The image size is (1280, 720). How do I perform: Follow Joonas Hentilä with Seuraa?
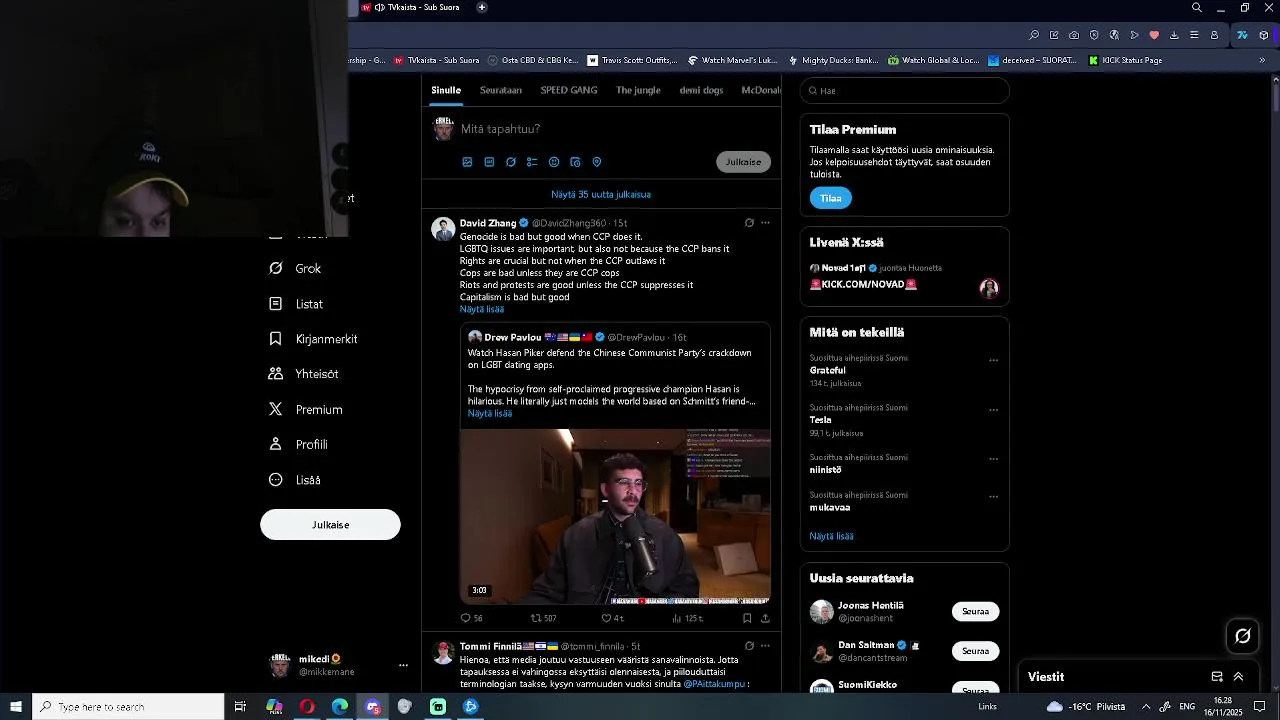(x=975, y=611)
